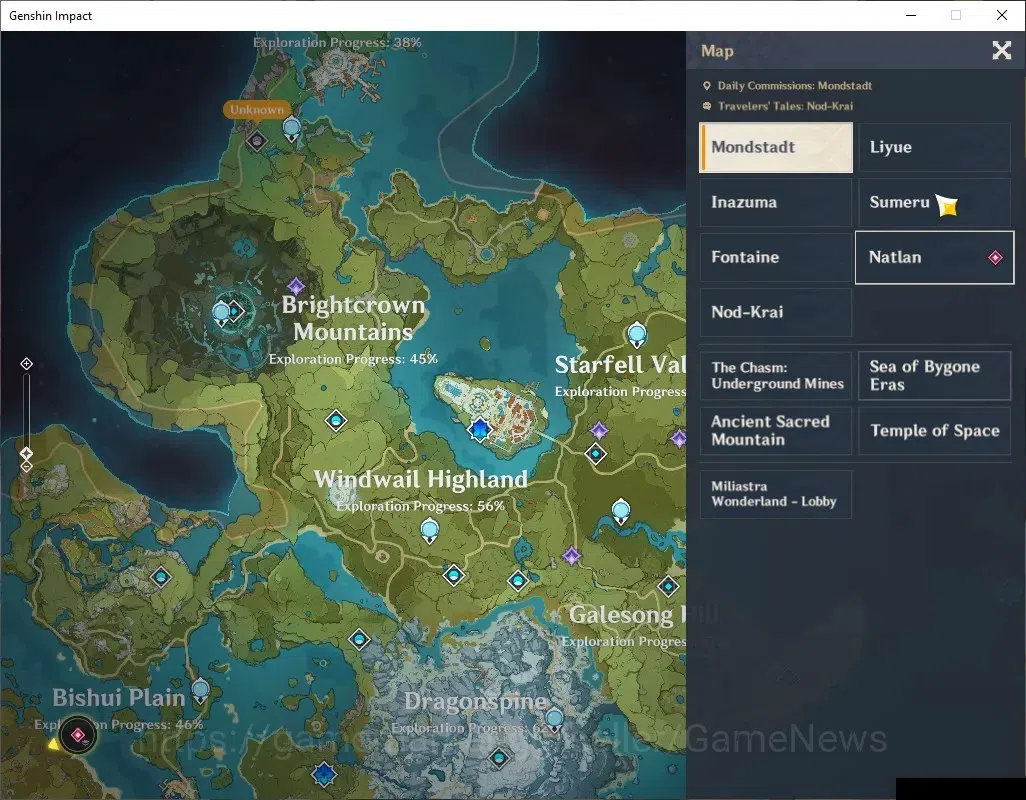The width and height of the screenshot is (1026, 800).
Task: Click purple marker just above domain east of Mondstadt bridge
Action: pyautogui.click(x=599, y=430)
